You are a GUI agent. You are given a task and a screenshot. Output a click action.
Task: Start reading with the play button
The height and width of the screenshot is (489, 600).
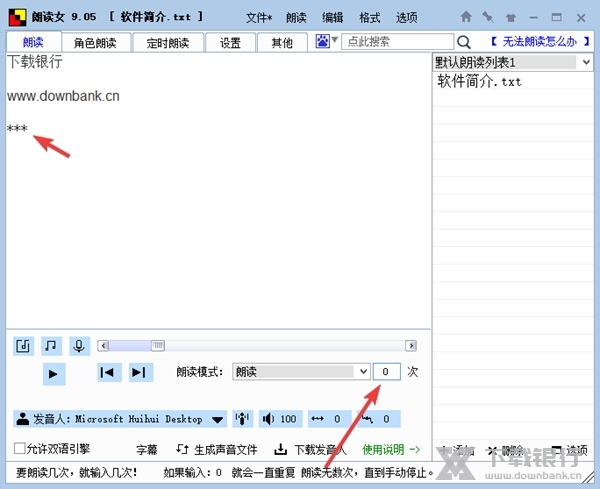click(x=54, y=374)
